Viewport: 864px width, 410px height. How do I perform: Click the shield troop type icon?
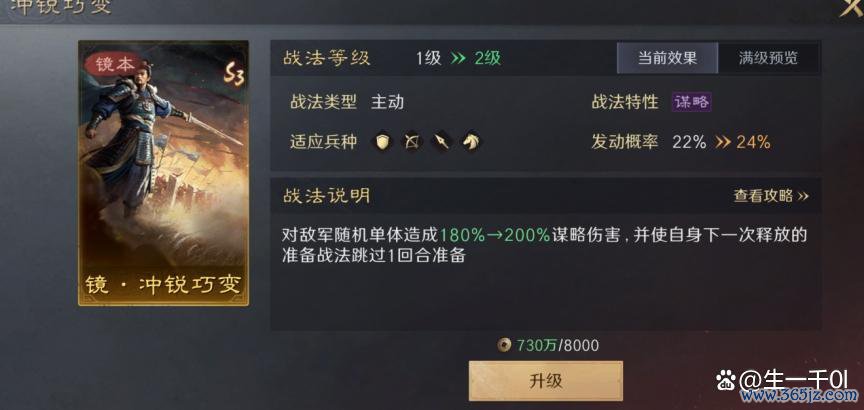(384, 142)
